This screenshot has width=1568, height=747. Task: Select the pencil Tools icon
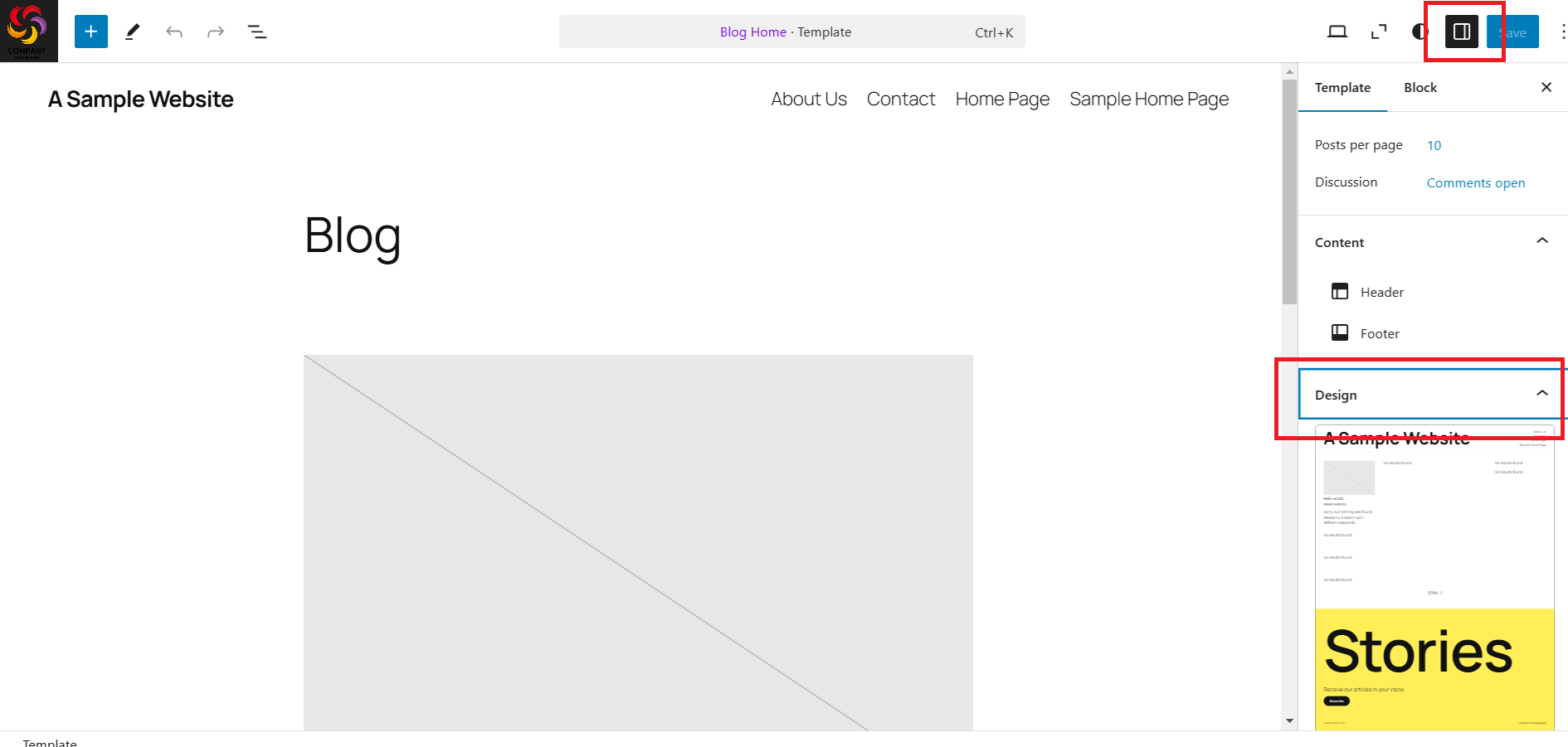[x=133, y=32]
